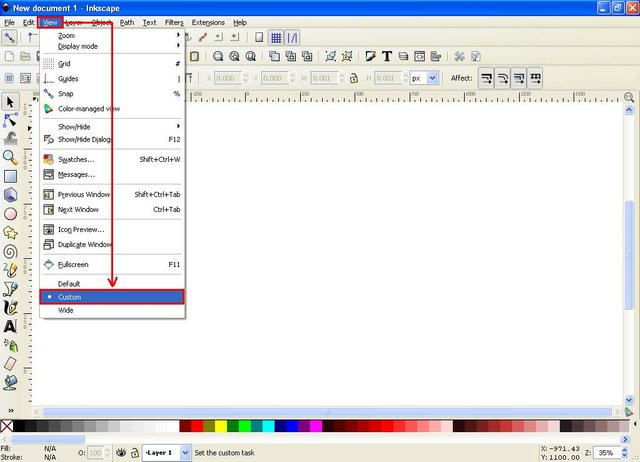640x462 pixels.
Task: Select the Calligraphy tool
Action: [x=10, y=308]
